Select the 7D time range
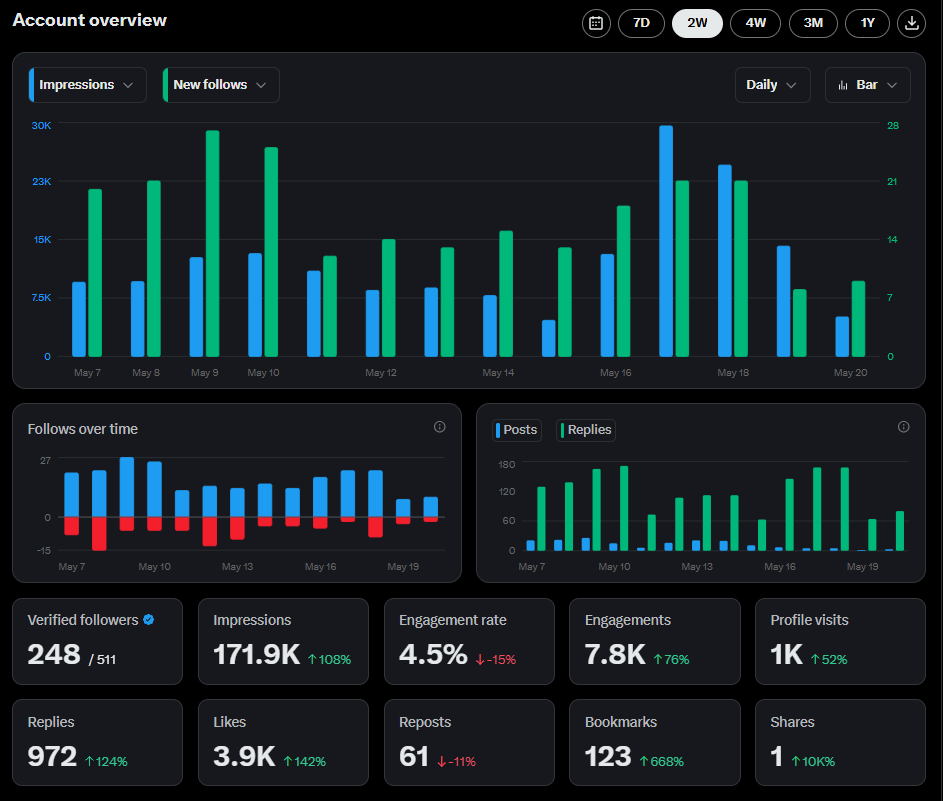943x801 pixels. (641, 23)
